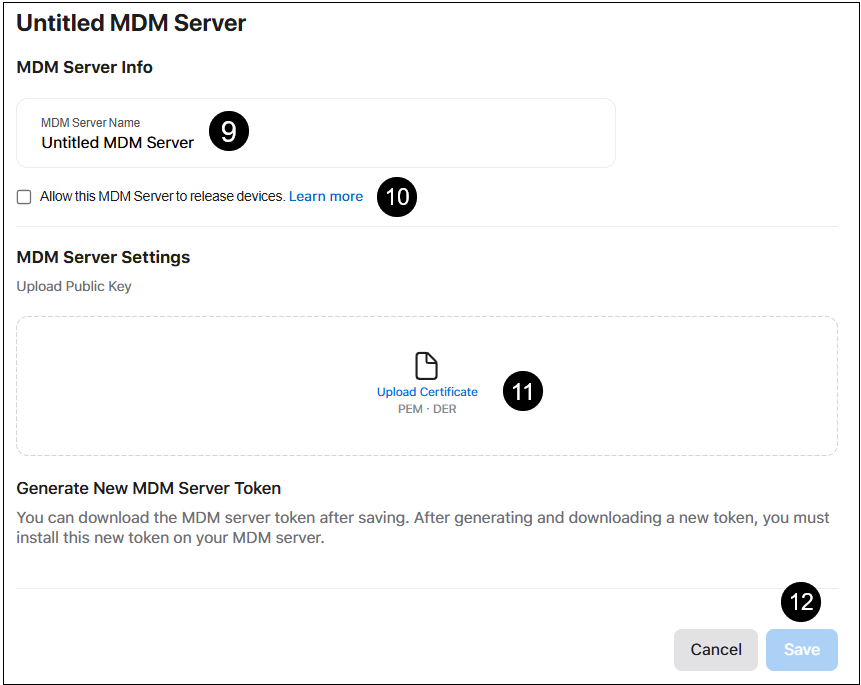Click the MDM Server Info heading
This screenshot has width=861, height=685.
[85, 68]
